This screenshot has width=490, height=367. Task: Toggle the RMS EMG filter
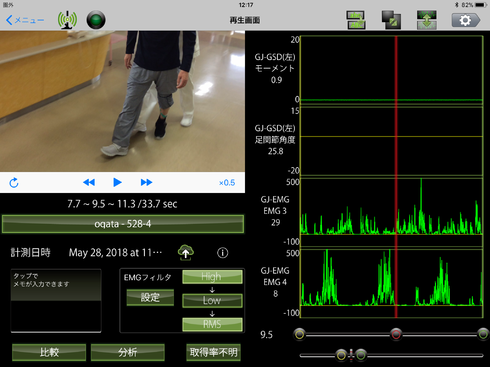point(212,324)
